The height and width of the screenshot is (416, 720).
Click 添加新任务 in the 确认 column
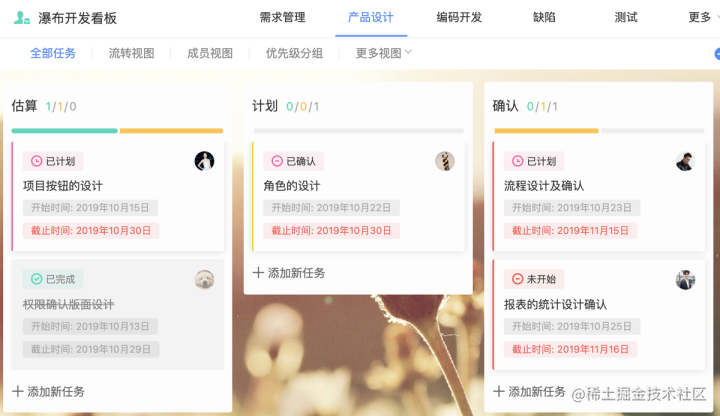point(529,392)
